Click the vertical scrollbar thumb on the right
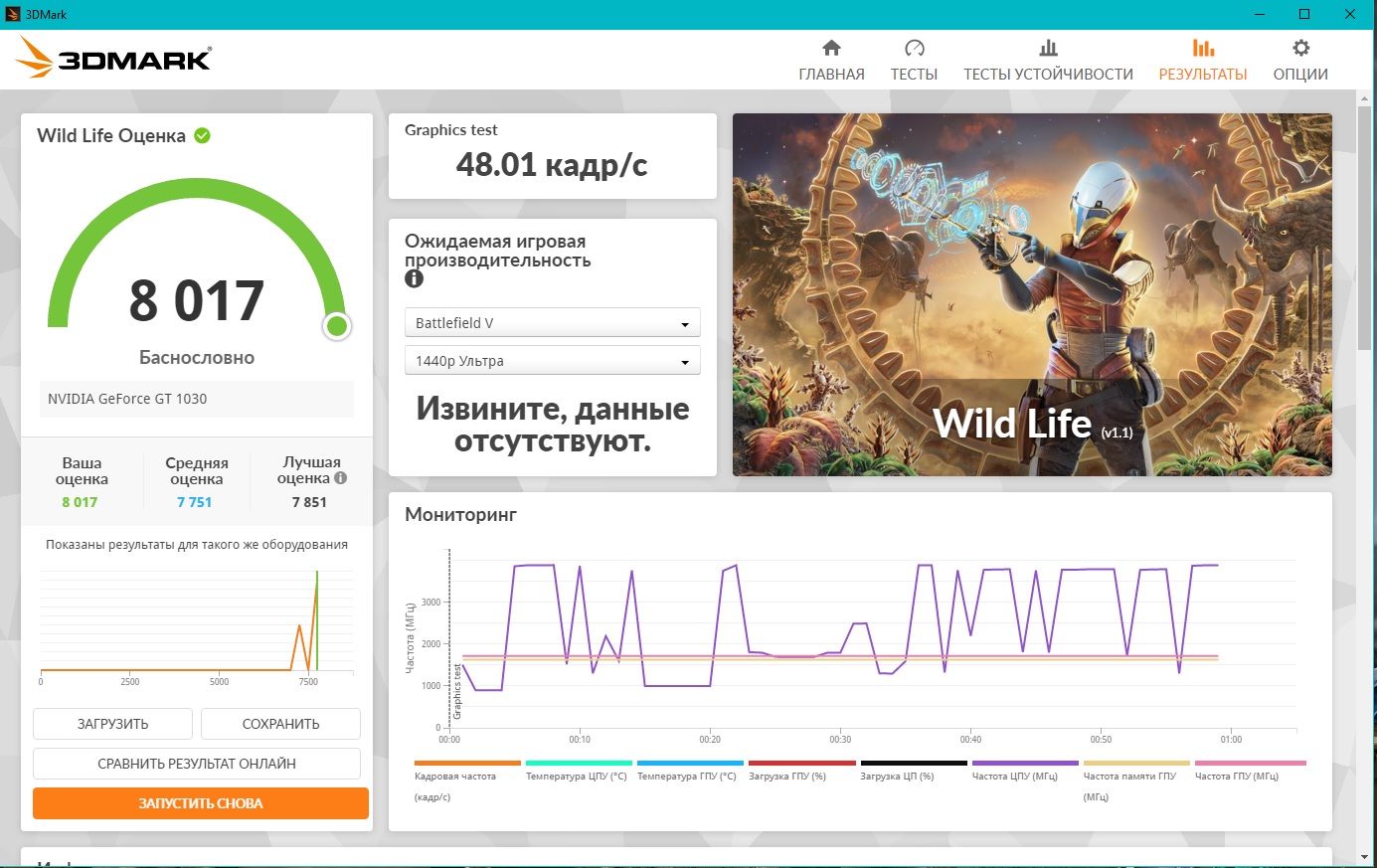The image size is (1377, 868). coord(1365,229)
